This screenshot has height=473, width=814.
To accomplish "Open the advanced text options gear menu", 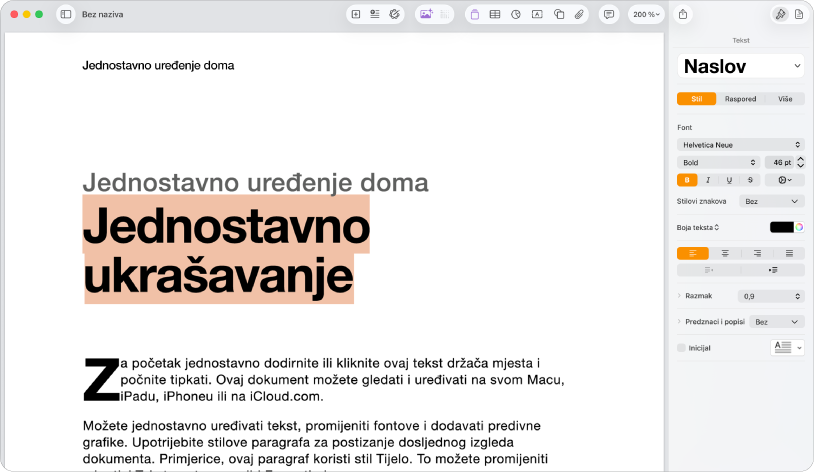I will point(785,180).
